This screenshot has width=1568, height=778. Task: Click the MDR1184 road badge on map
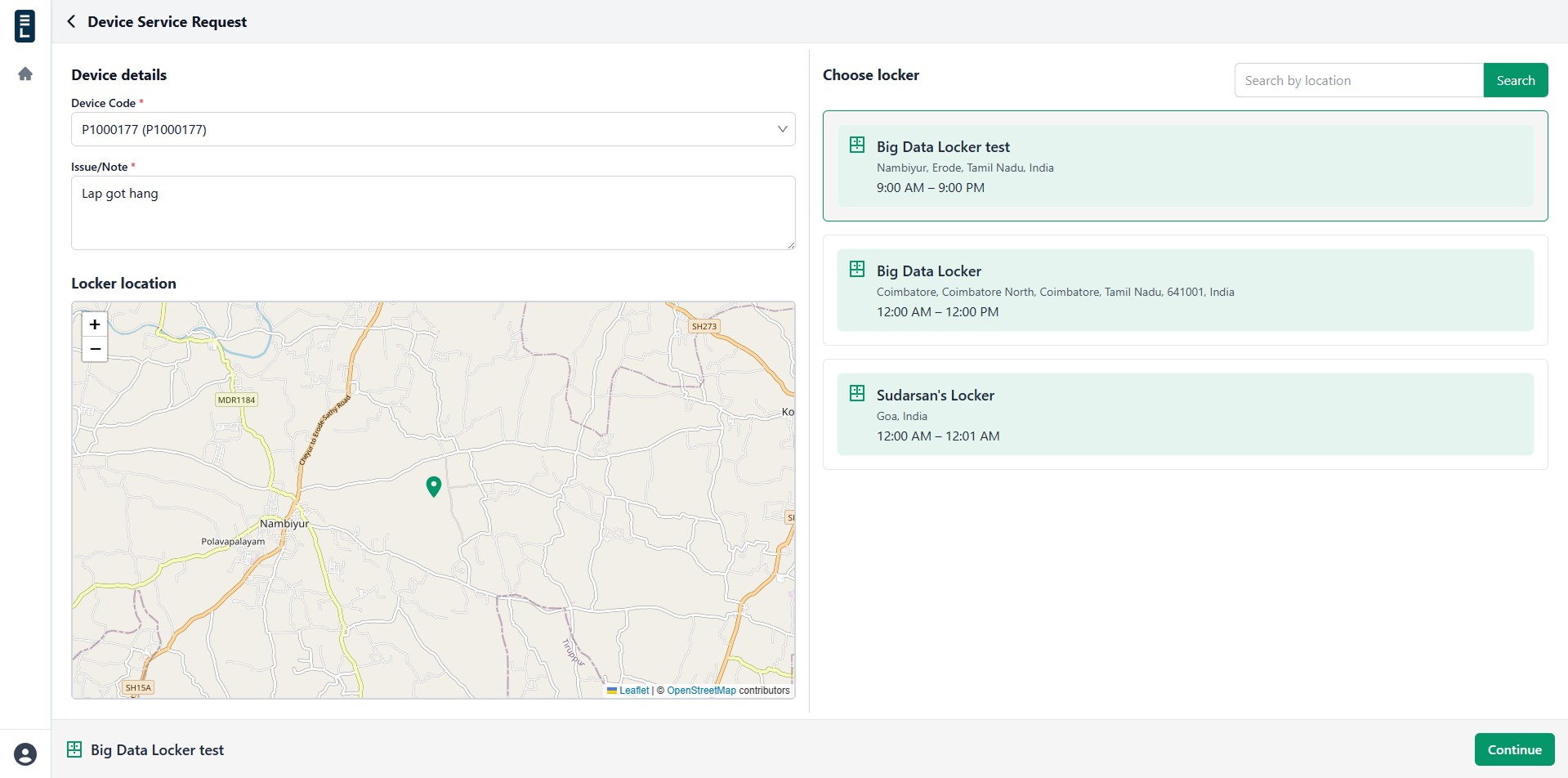(x=236, y=400)
